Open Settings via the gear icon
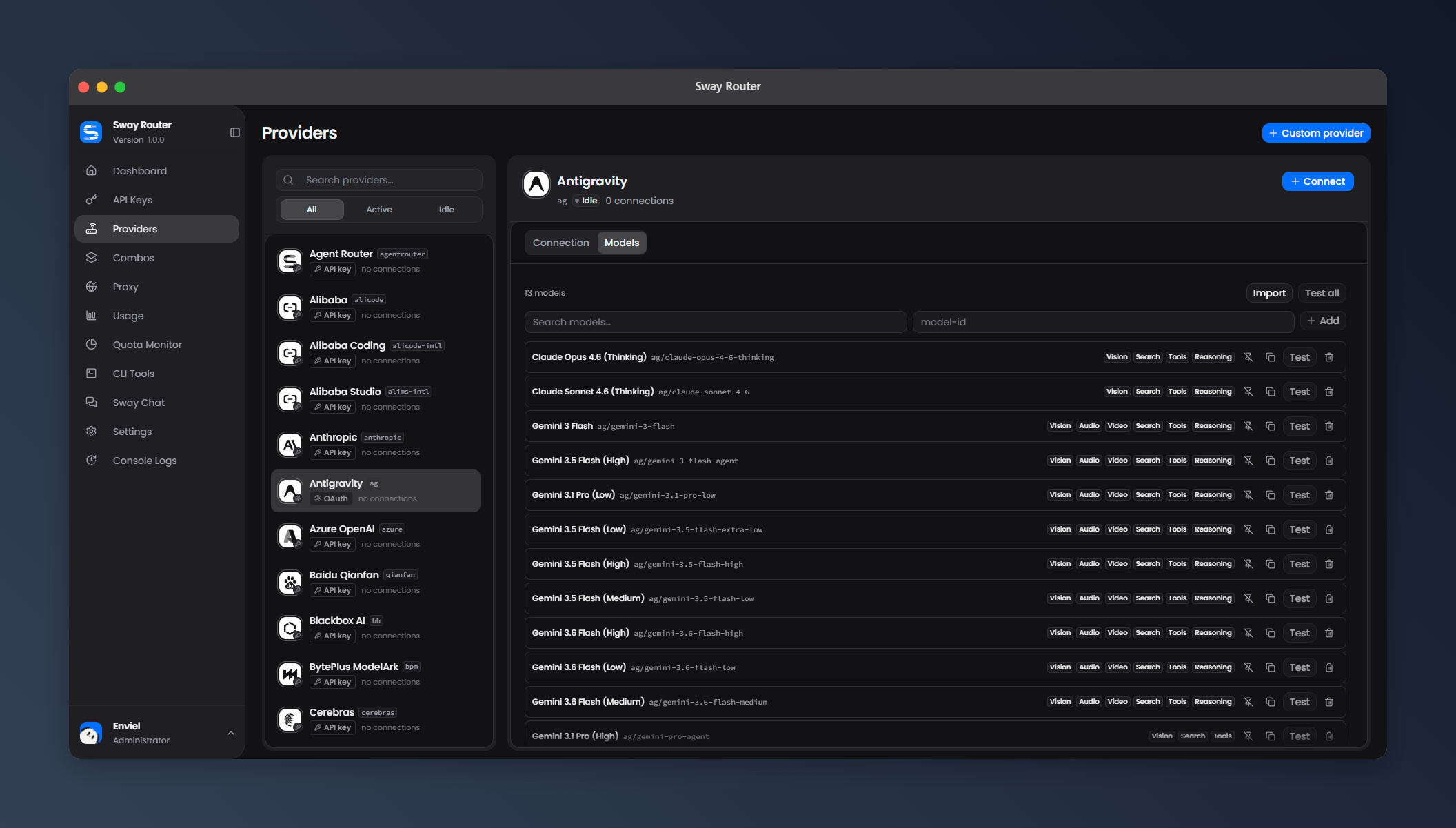The width and height of the screenshot is (1456, 828). pos(91,432)
